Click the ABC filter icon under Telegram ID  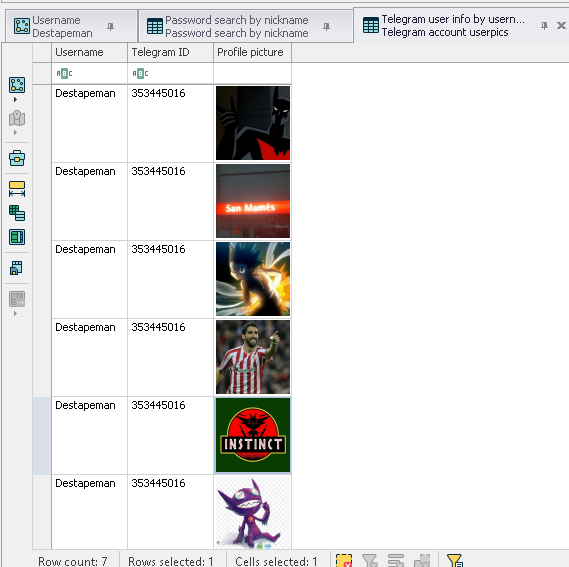(x=140, y=74)
